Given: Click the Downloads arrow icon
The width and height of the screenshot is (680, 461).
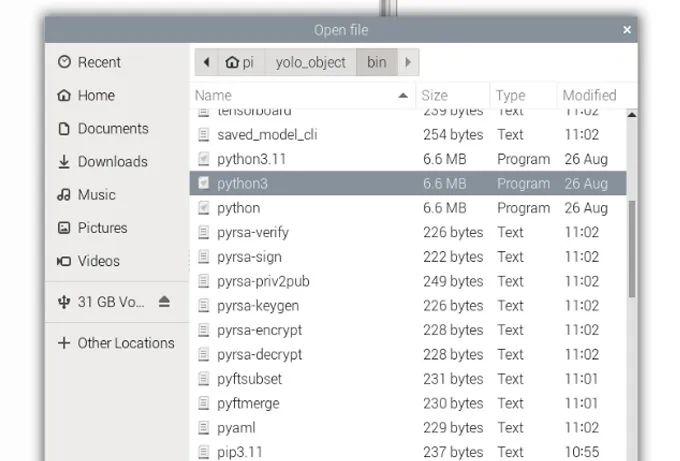Looking at the screenshot, I should point(64,162).
